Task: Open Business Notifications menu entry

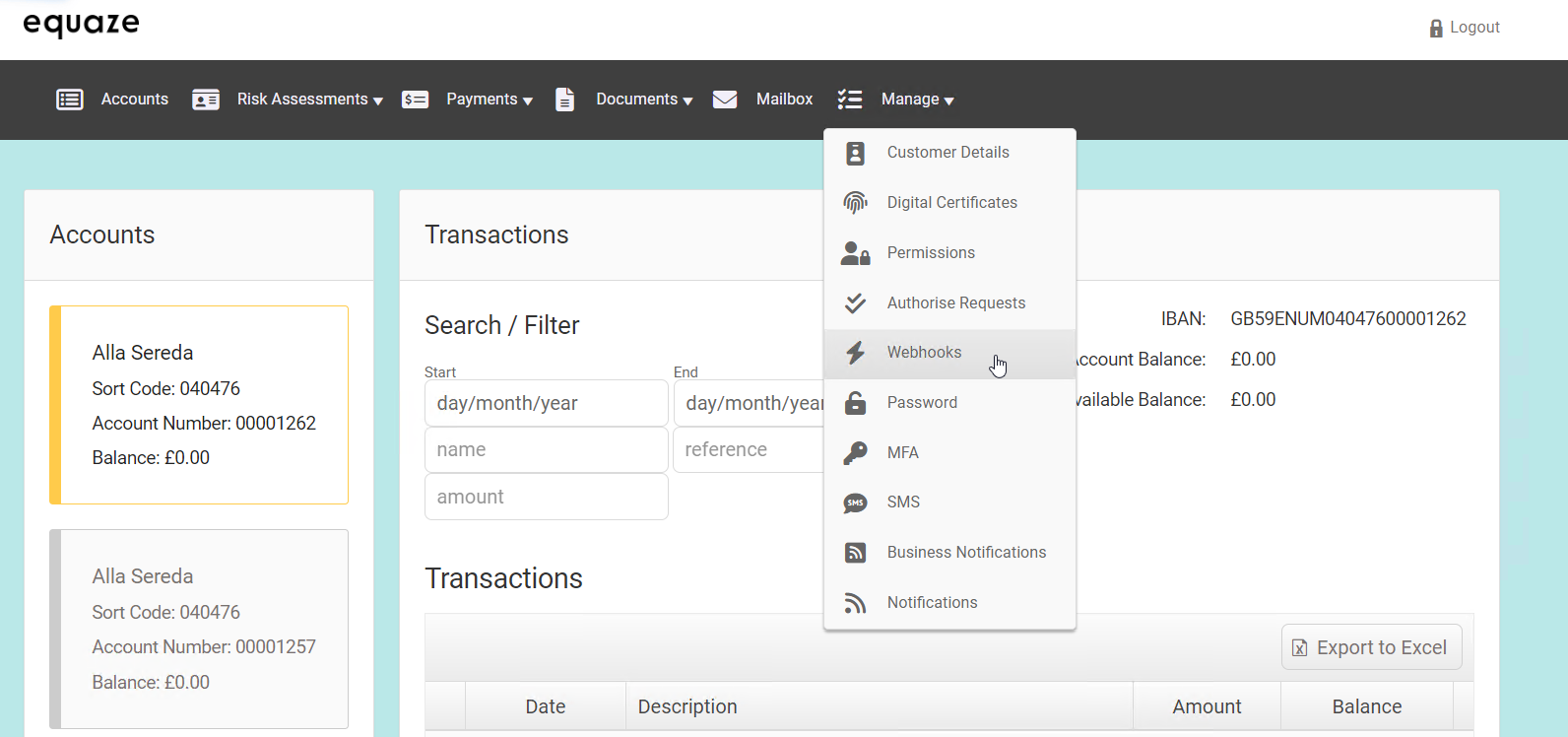Action: (966, 553)
